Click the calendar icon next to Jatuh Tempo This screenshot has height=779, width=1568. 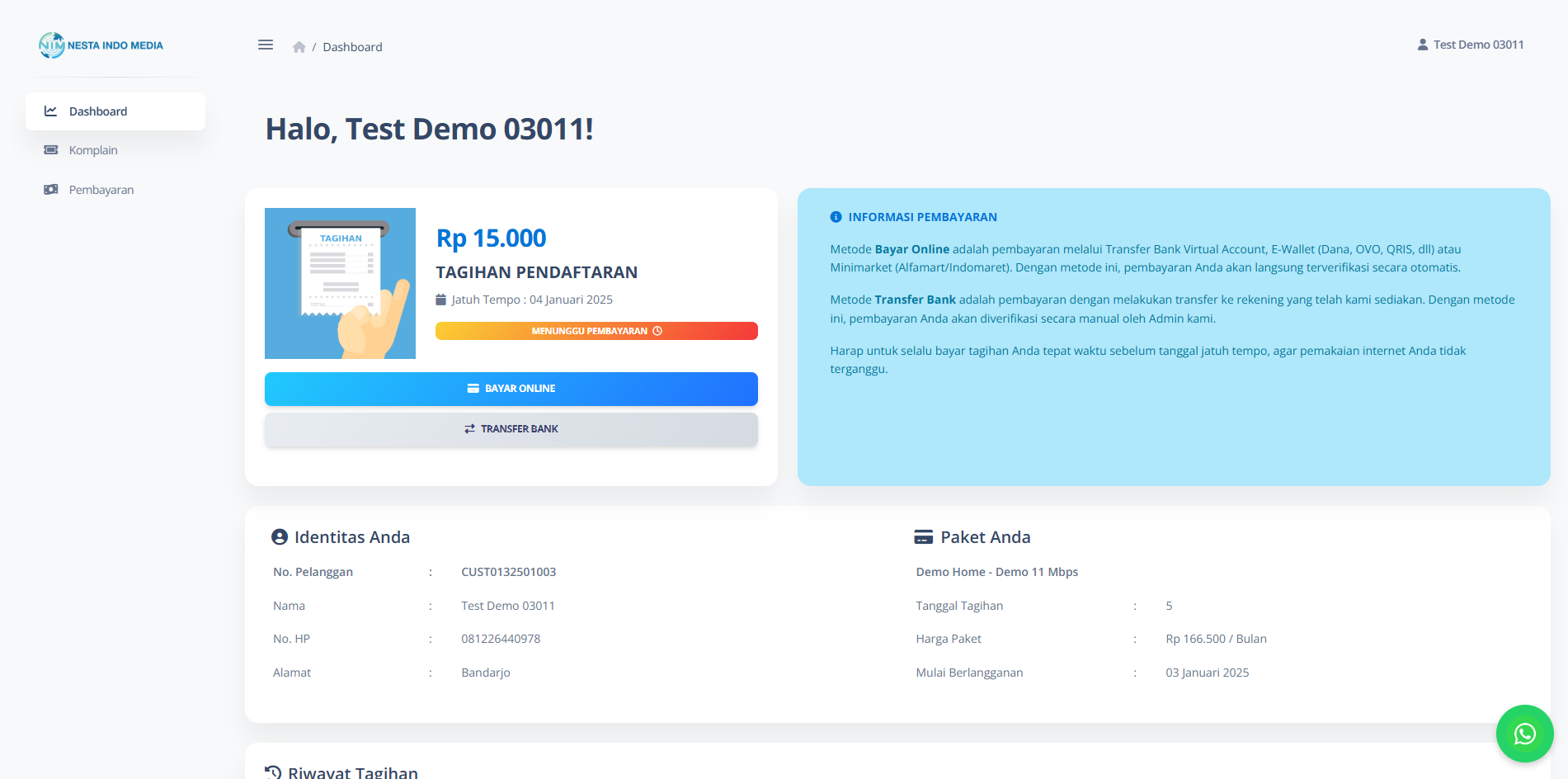click(441, 299)
